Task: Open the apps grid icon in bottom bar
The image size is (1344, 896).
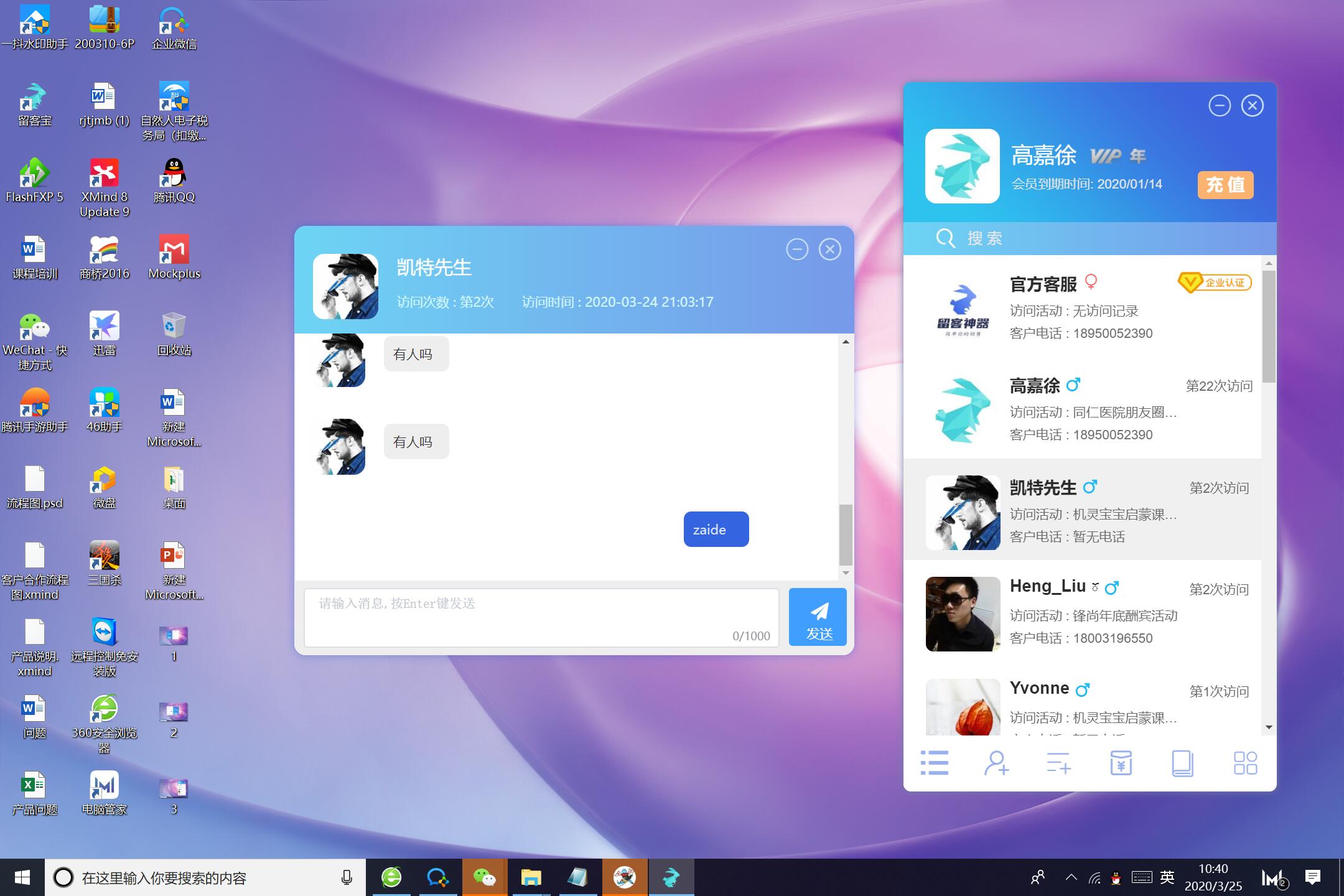Action: [x=1245, y=763]
